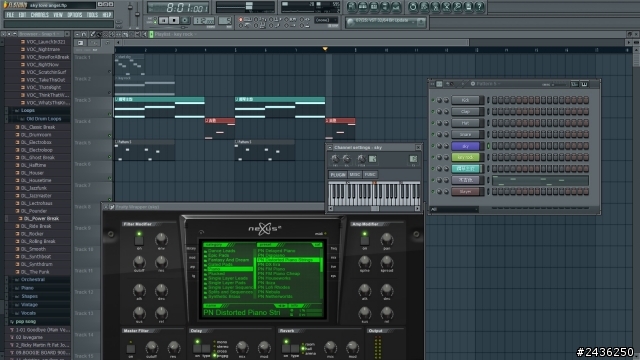Click the transport Record button

pos(185,20)
